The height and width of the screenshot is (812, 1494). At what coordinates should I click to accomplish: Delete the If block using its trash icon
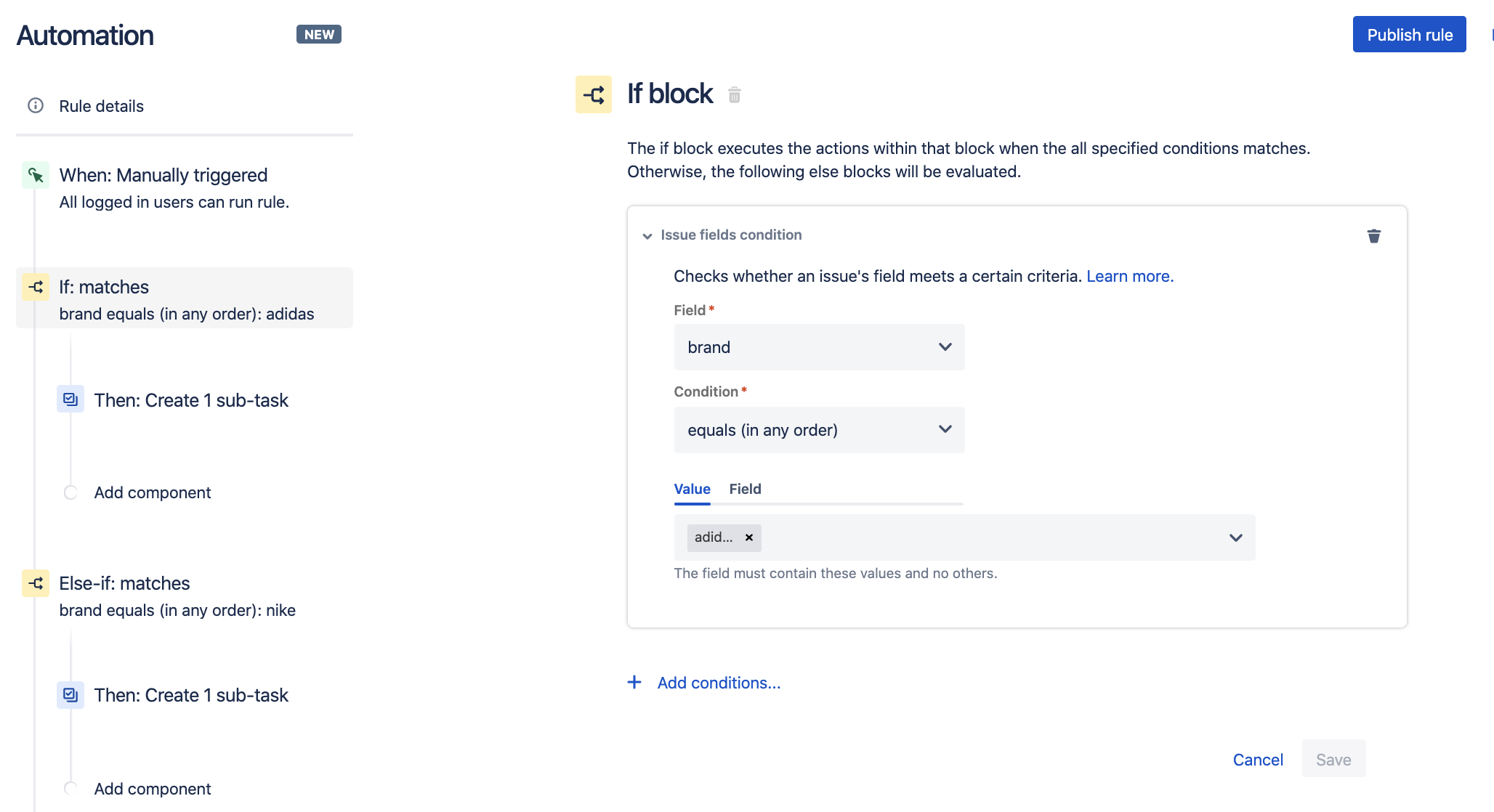click(734, 94)
